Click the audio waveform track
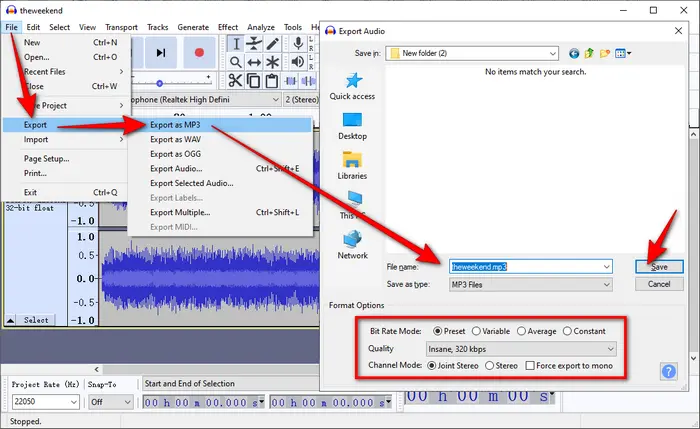Viewport: 700px width, 429px height. pos(209,279)
